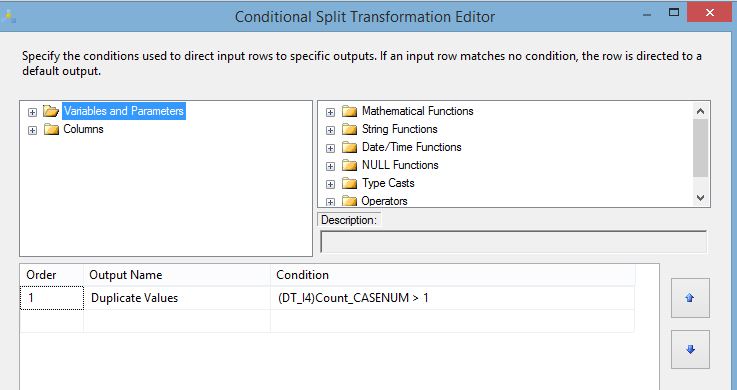Screen dimensions: 737x390
Task: Expand the String Functions node
Action: 330,130
